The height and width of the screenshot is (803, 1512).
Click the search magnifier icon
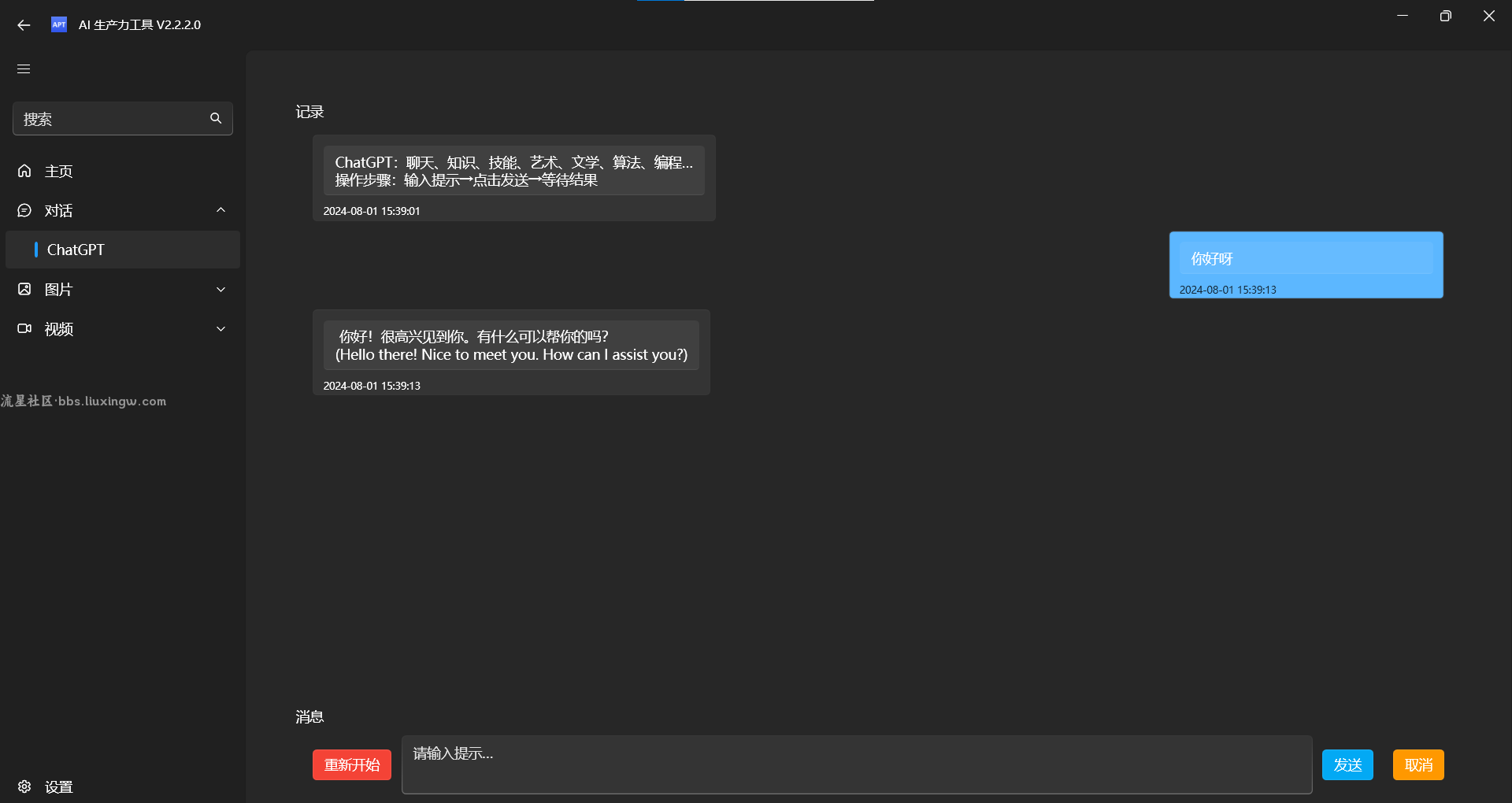click(216, 118)
